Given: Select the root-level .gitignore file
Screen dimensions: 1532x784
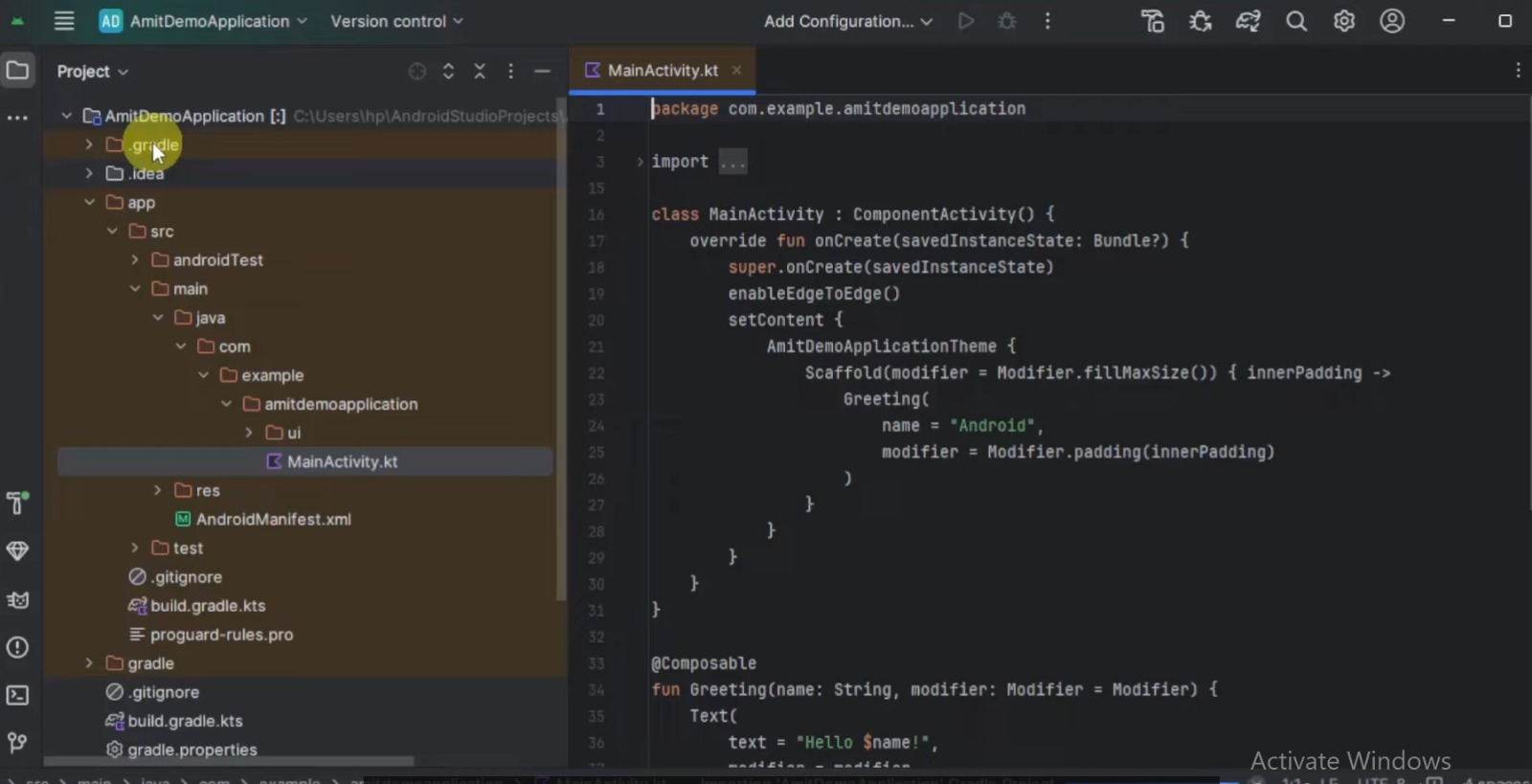Looking at the screenshot, I should pyautogui.click(x=152, y=692).
